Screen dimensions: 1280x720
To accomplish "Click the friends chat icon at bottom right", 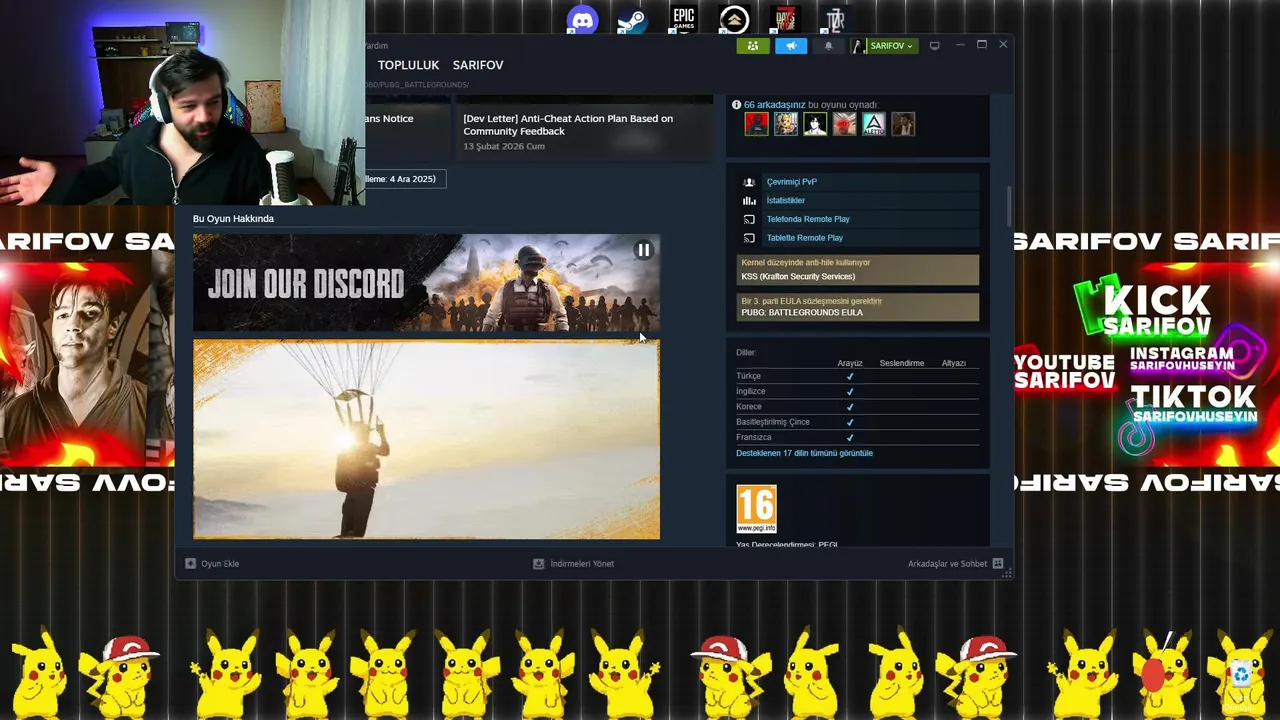I will click(997, 564).
